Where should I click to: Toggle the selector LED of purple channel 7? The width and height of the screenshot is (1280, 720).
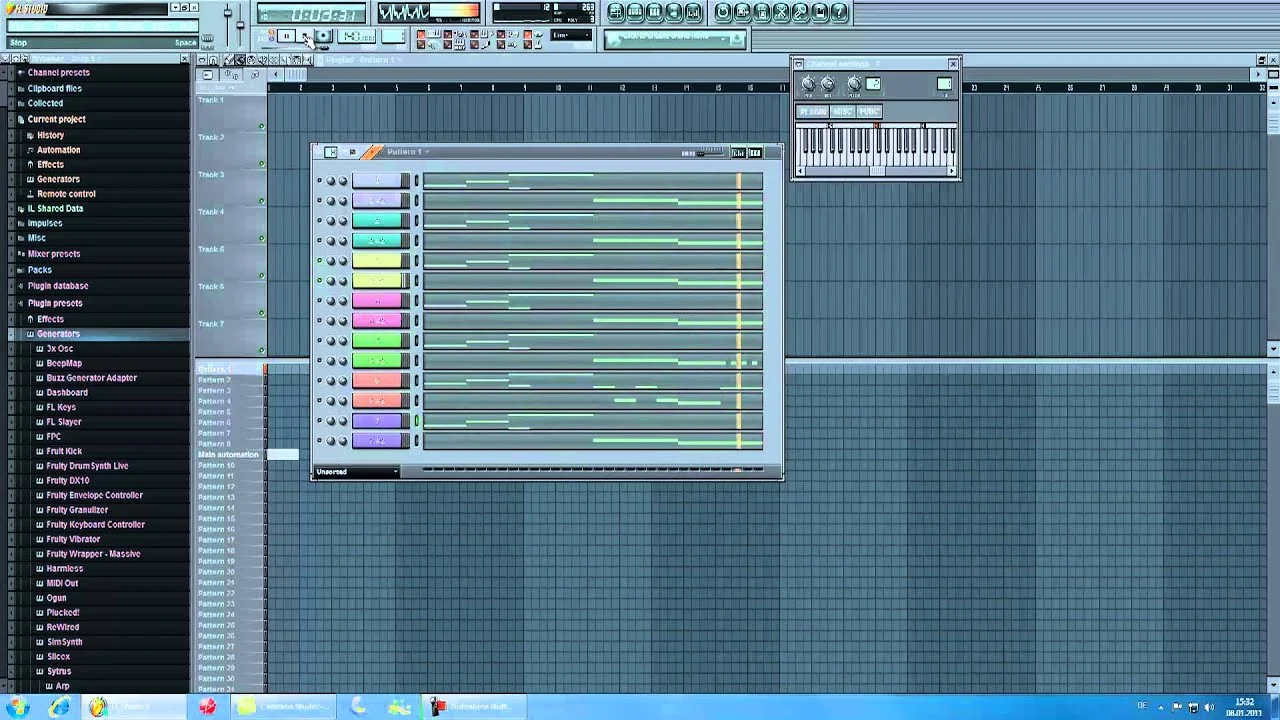coord(417,421)
